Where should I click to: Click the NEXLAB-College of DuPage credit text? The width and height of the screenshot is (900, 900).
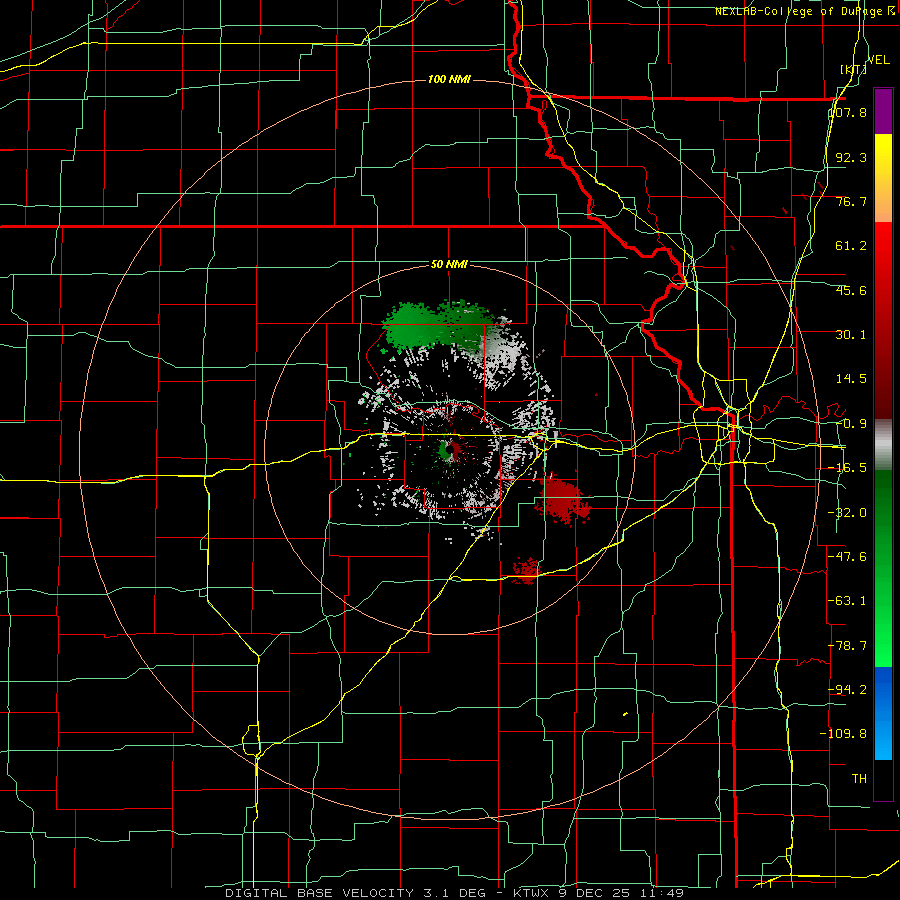pyautogui.click(x=801, y=11)
